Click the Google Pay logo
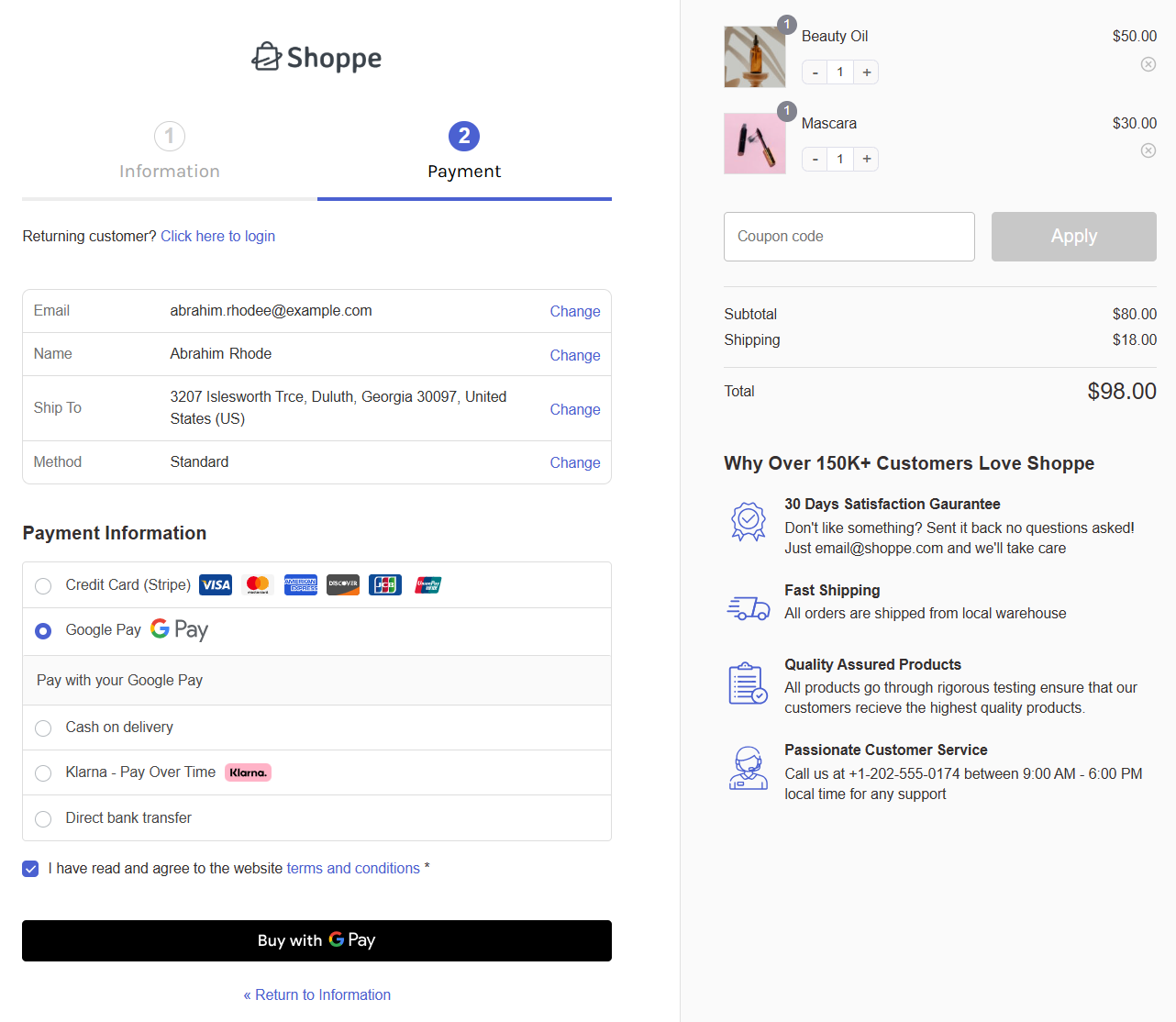The height and width of the screenshot is (1022, 1176). point(179,629)
